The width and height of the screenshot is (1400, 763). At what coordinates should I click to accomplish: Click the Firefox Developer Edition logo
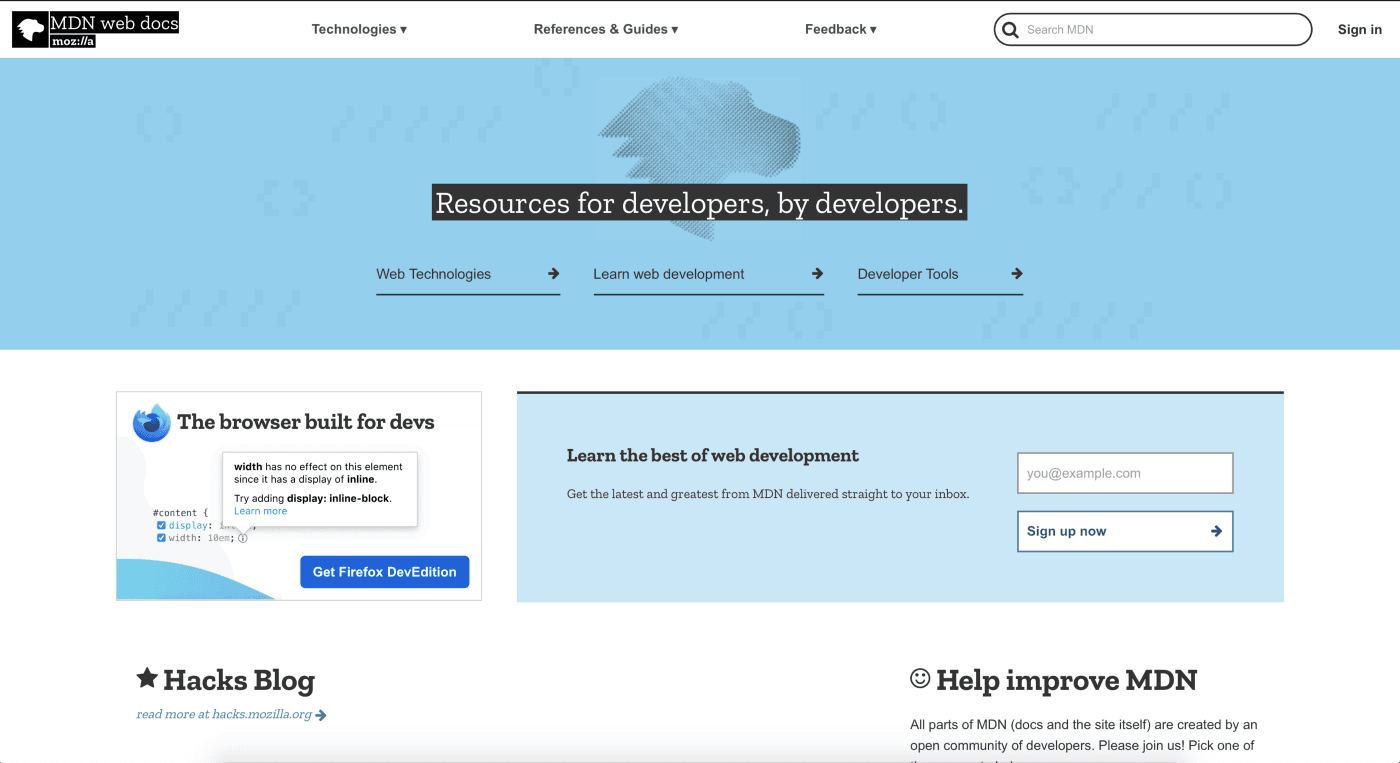[152, 423]
